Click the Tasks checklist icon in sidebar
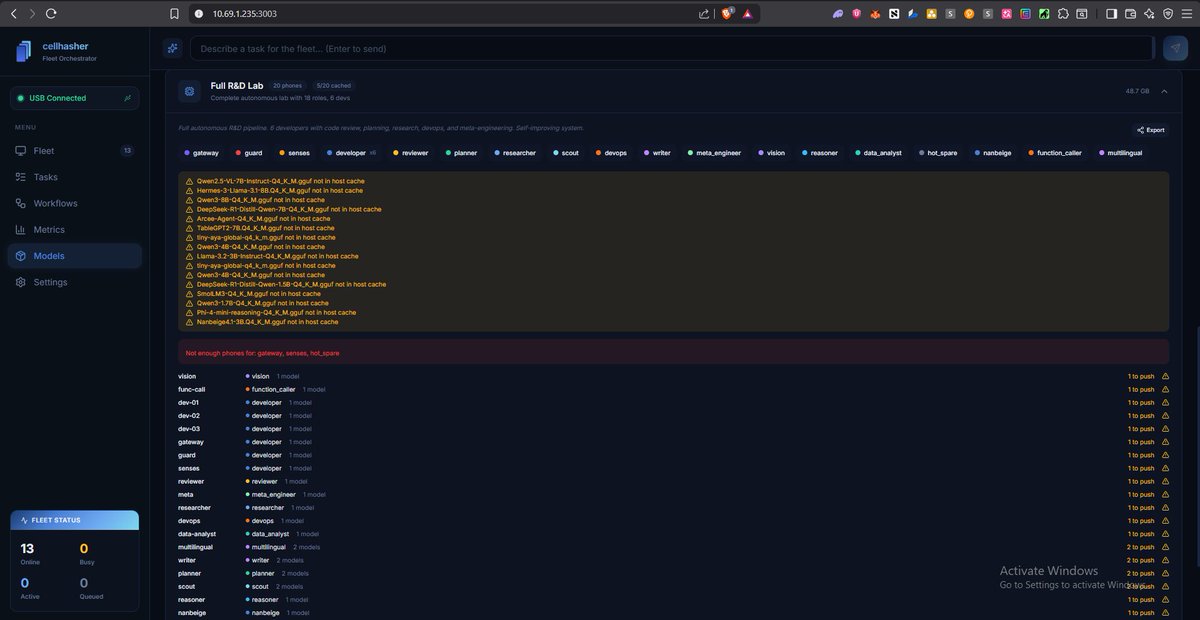Image resolution: width=1200 pixels, height=620 pixels. 22,177
